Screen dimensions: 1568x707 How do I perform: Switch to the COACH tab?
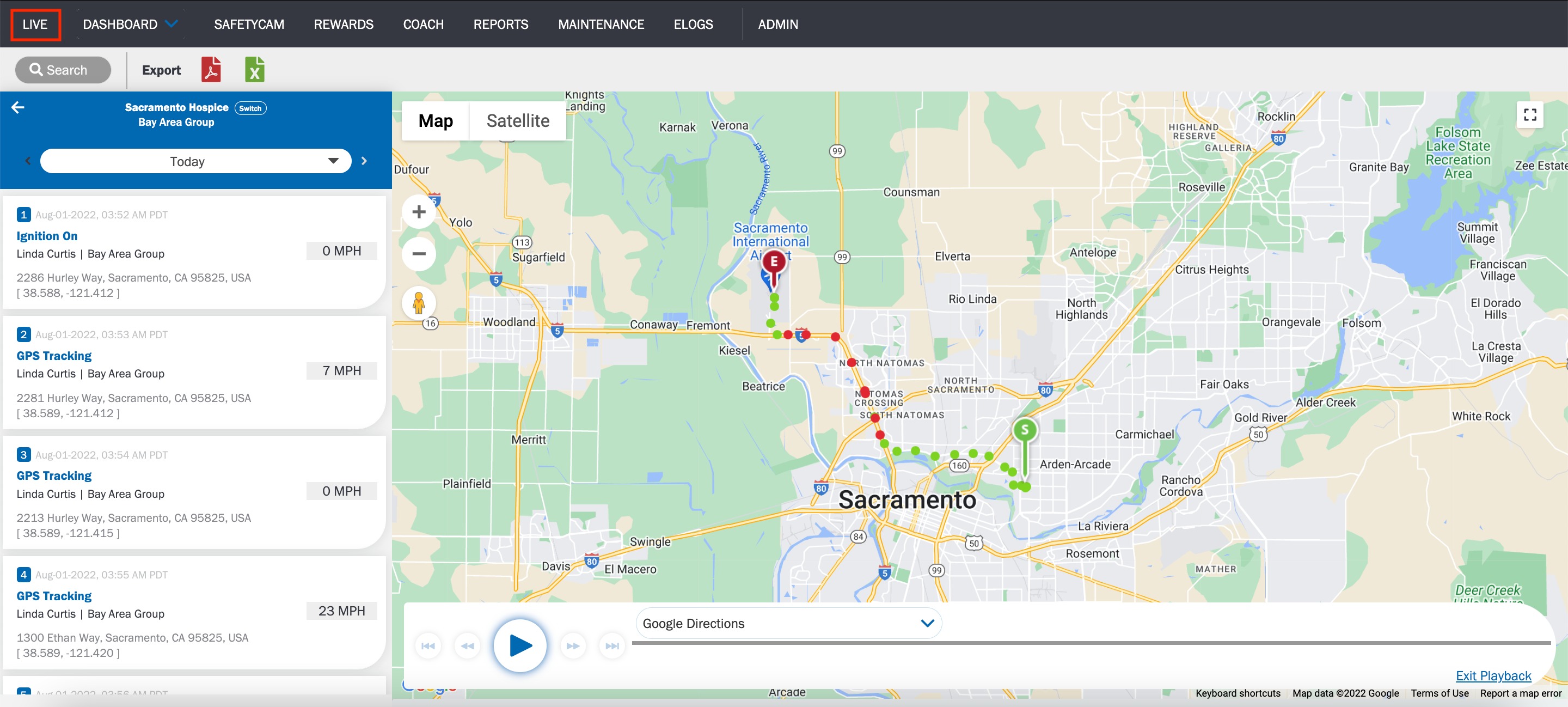tap(423, 25)
